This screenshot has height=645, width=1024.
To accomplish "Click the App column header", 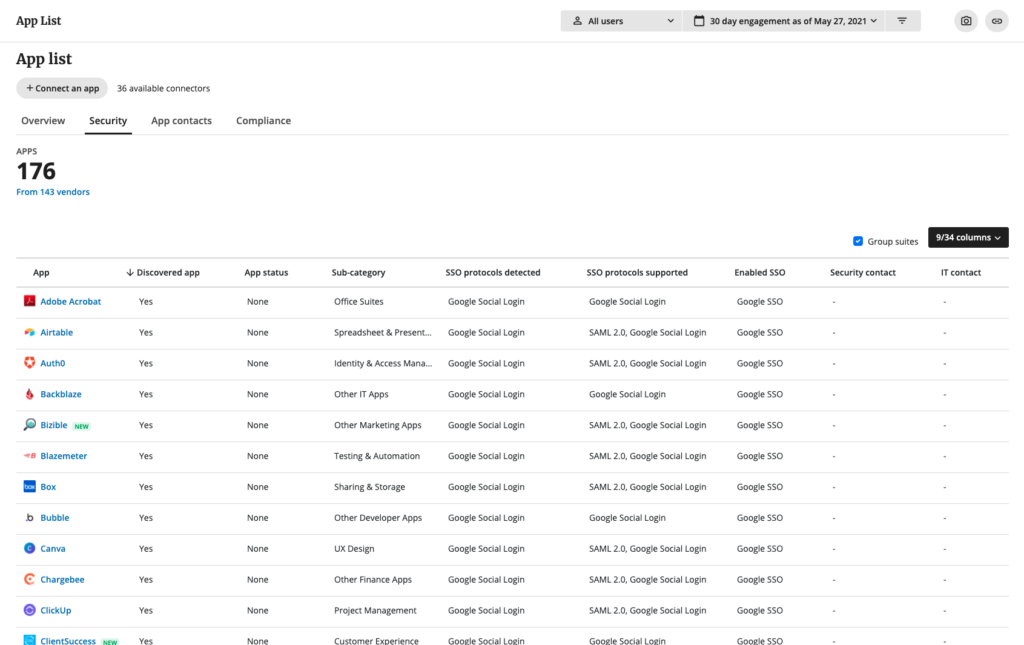I will pyautogui.click(x=41, y=273).
